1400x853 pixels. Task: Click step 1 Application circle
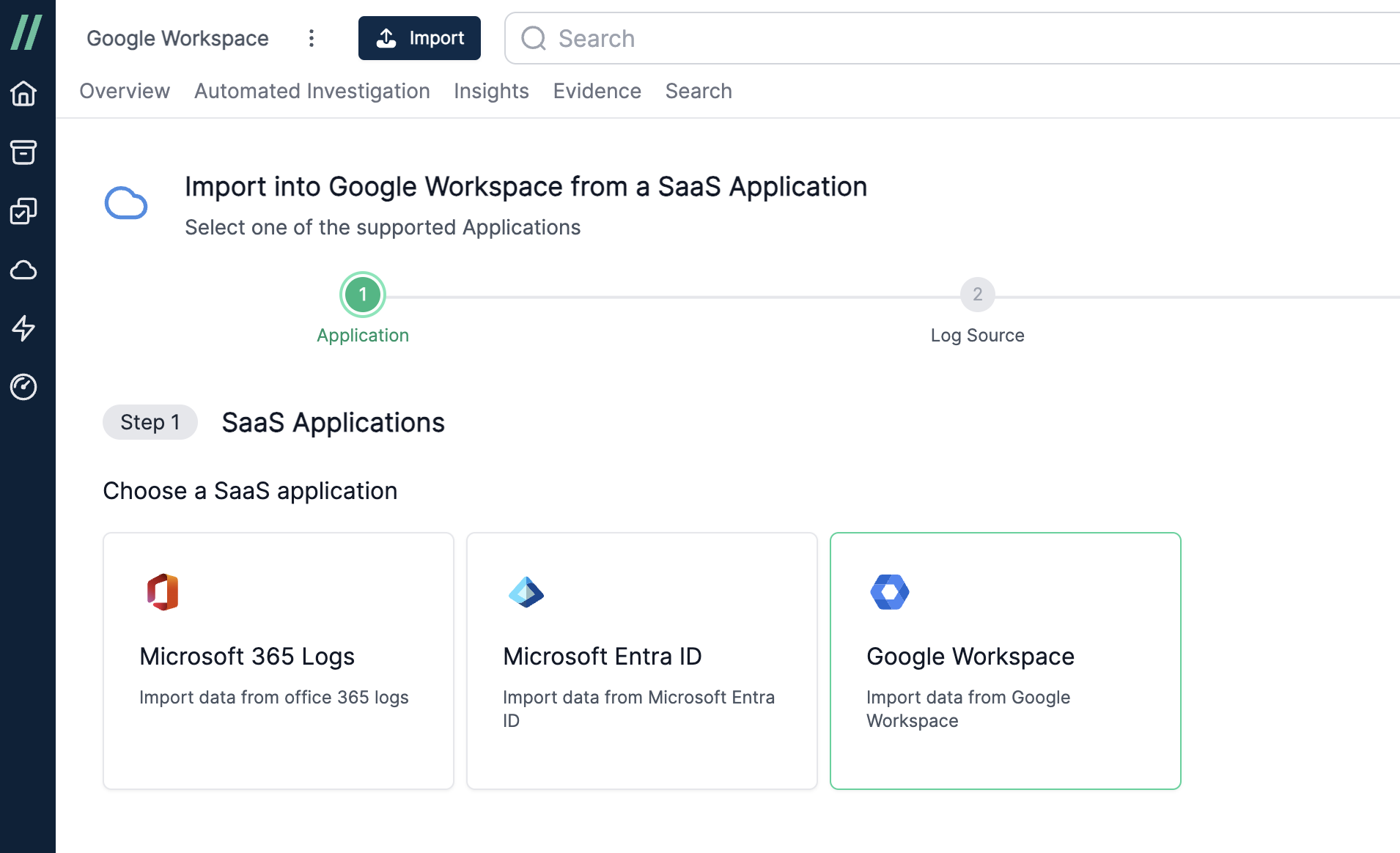(363, 295)
